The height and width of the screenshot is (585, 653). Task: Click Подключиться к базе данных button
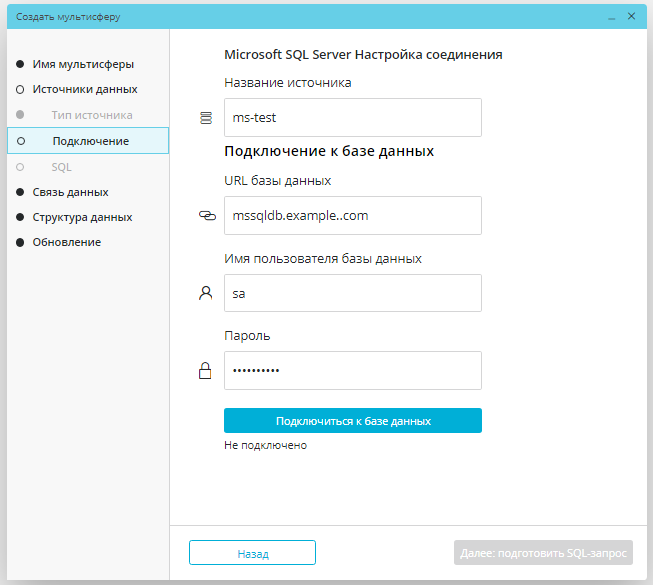353,421
